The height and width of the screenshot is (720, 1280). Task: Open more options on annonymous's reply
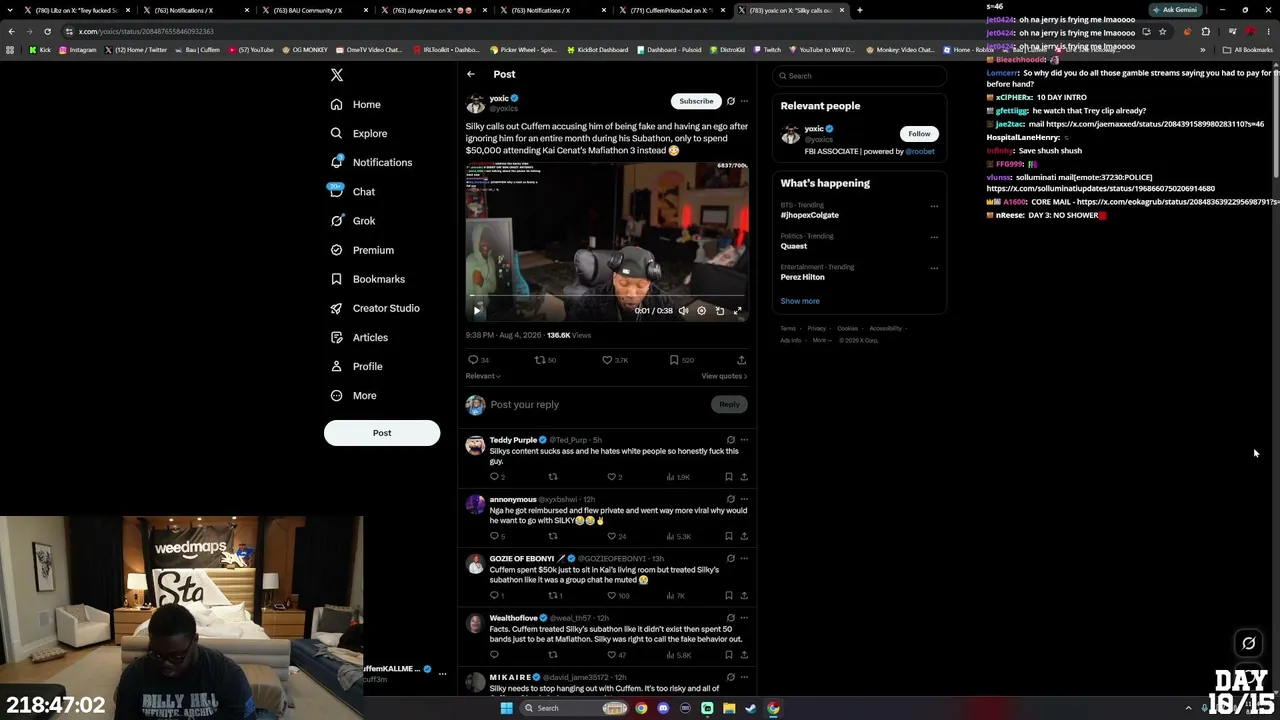[x=744, y=499]
